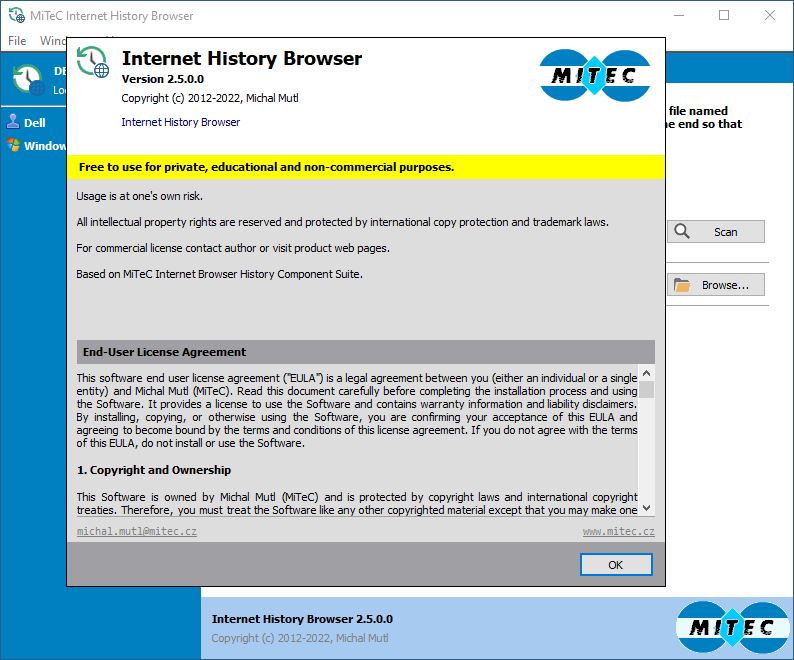Follow the blue Internet History Browser link
794x660 pixels.
[x=181, y=122]
